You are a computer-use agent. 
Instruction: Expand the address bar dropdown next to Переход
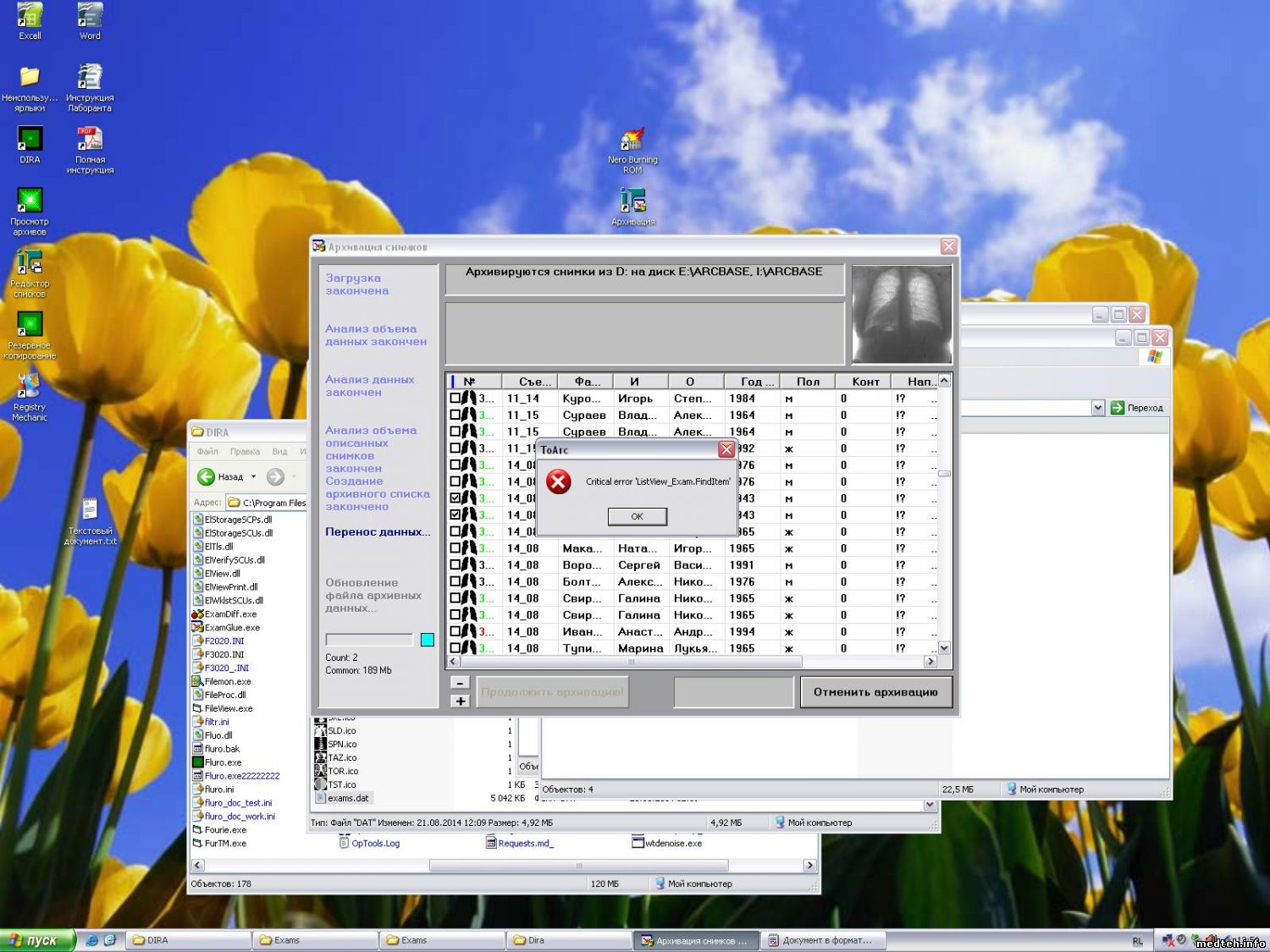pos(1098,408)
